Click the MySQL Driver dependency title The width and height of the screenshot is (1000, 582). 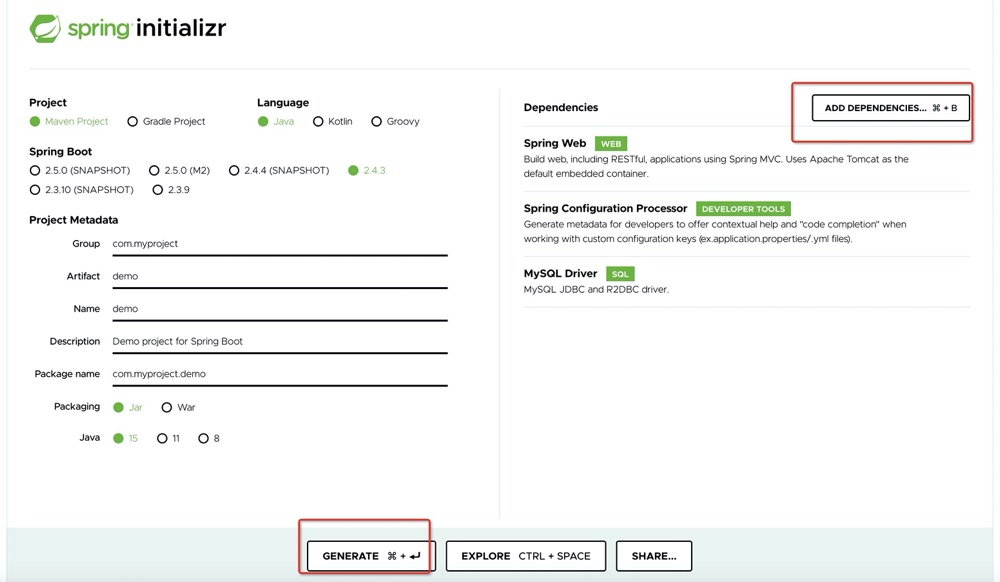click(x=561, y=273)
